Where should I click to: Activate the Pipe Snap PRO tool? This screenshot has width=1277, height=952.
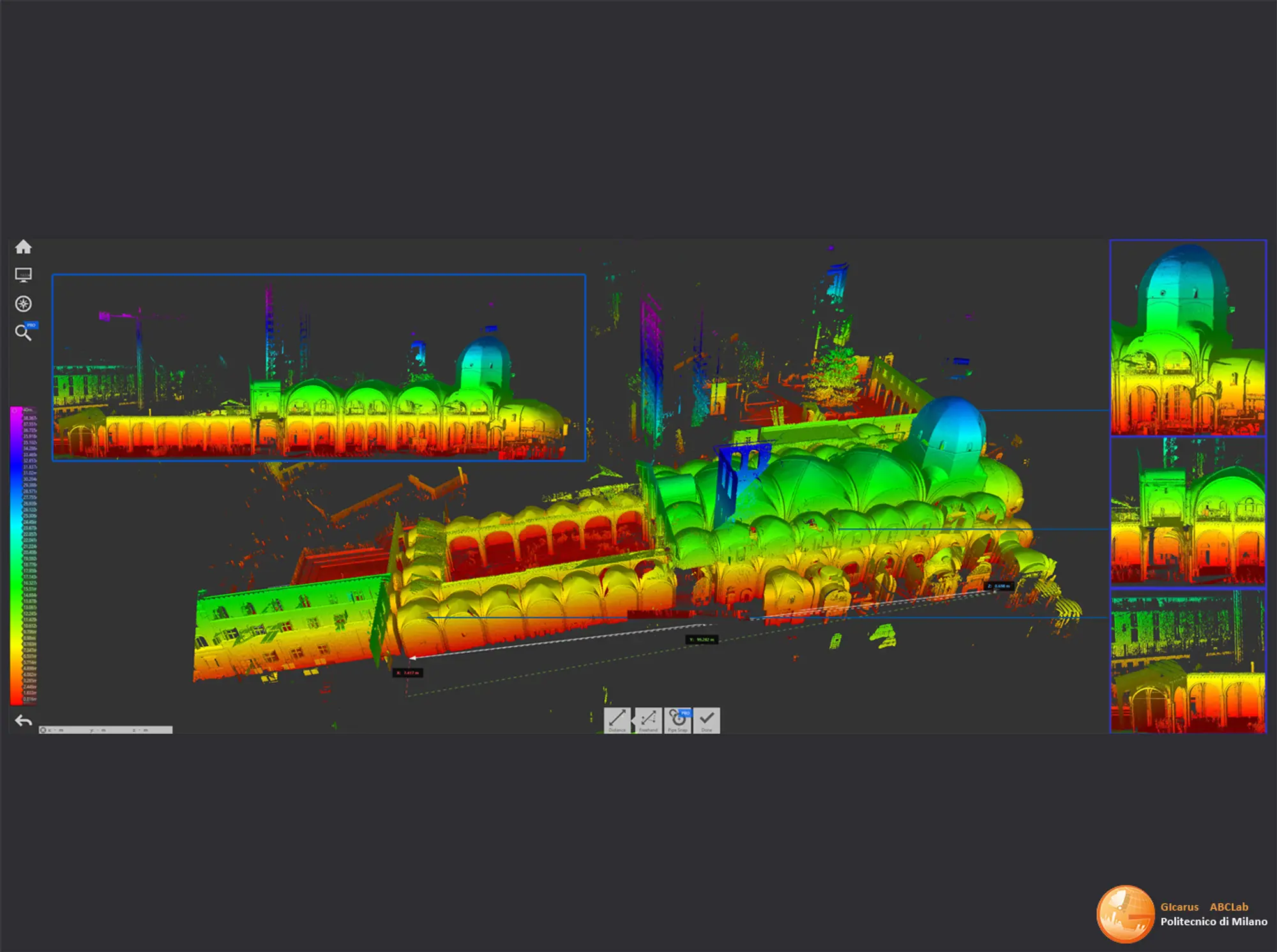pyautogui.click(x=677, y=720)
